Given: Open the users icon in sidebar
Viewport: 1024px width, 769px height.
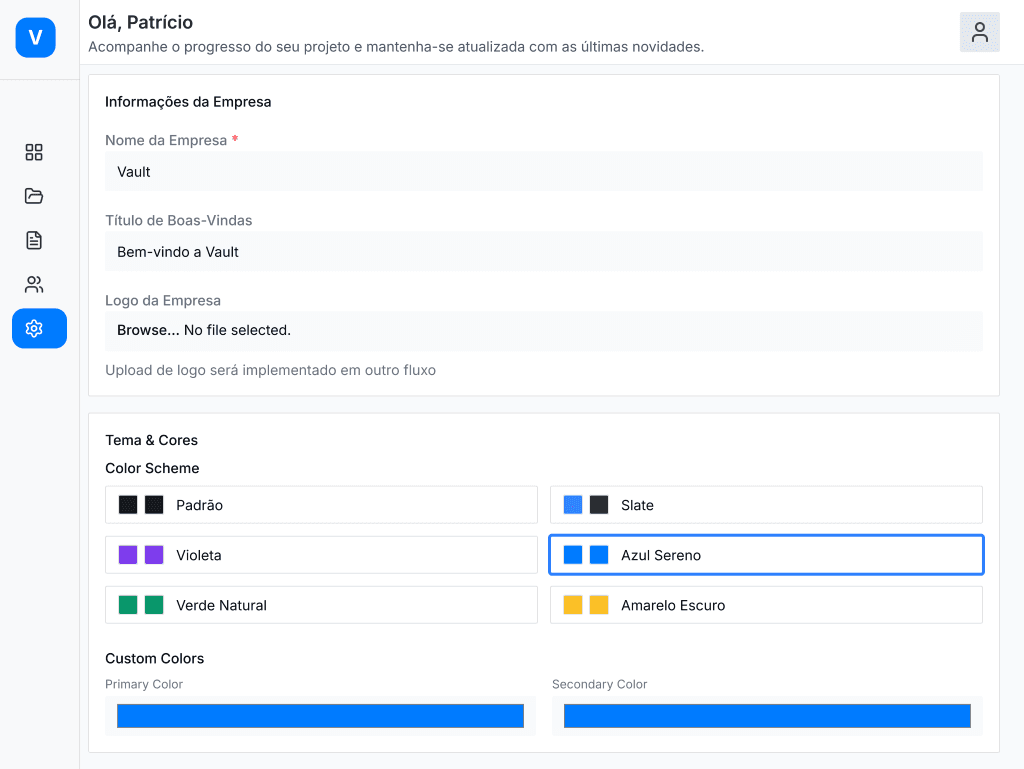Looking at the screenshot, I should (x=34, y=284).
